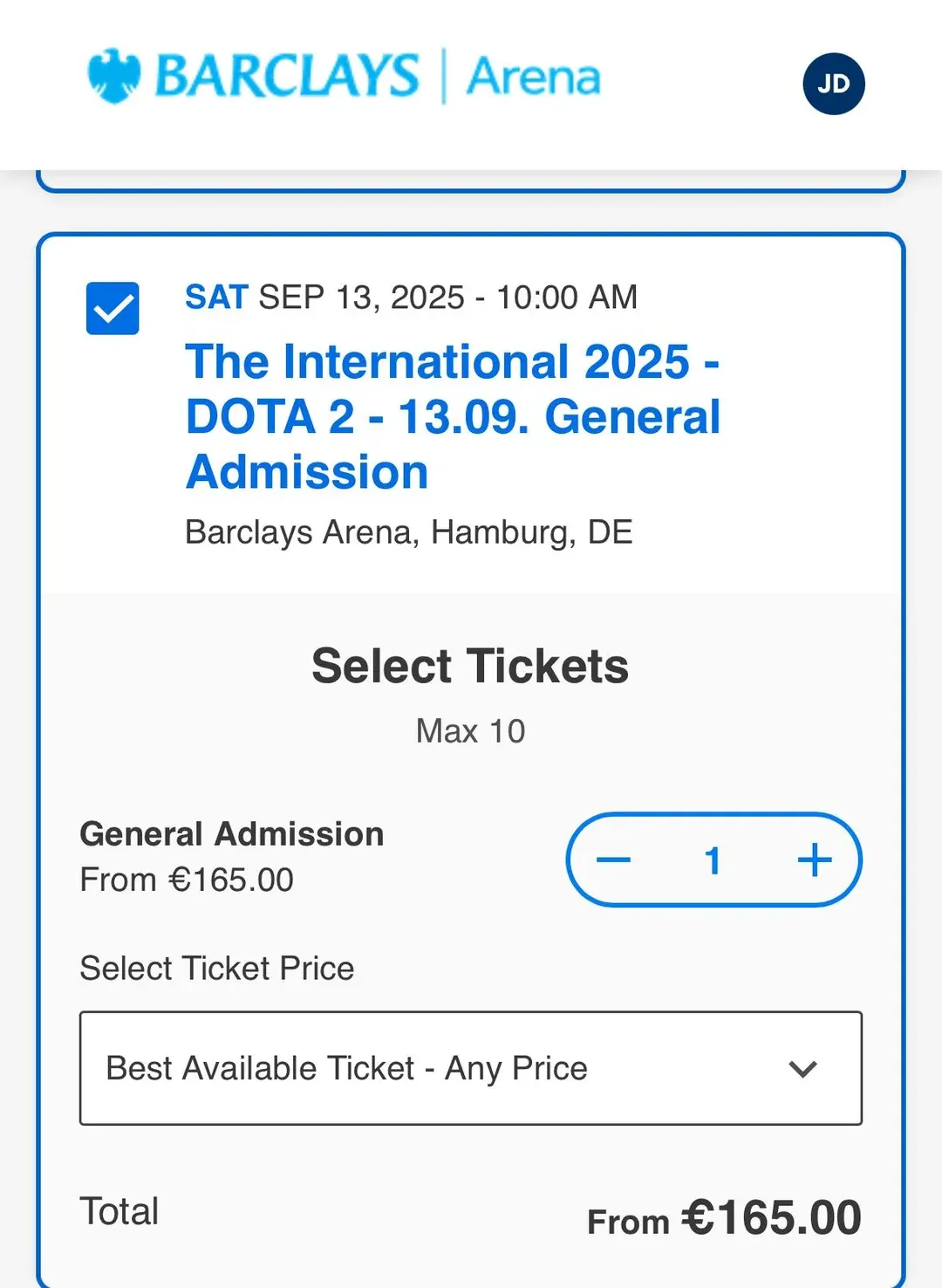
Task: Click the SAT SEP 13, 2025 date line
Action: [x=411, y=298]
